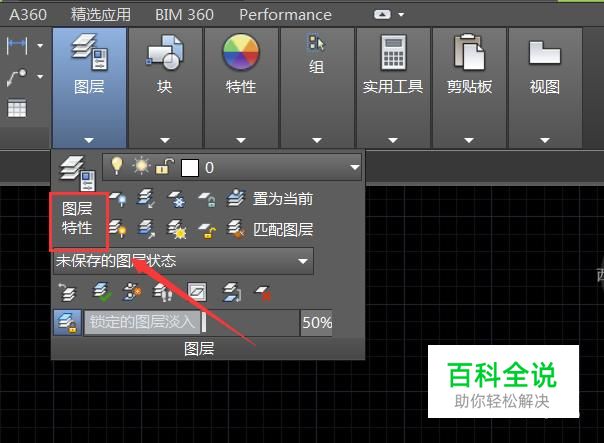The image size is (604, 443).
Task: Click the table tool icon
Action: [x=17, y=108]
